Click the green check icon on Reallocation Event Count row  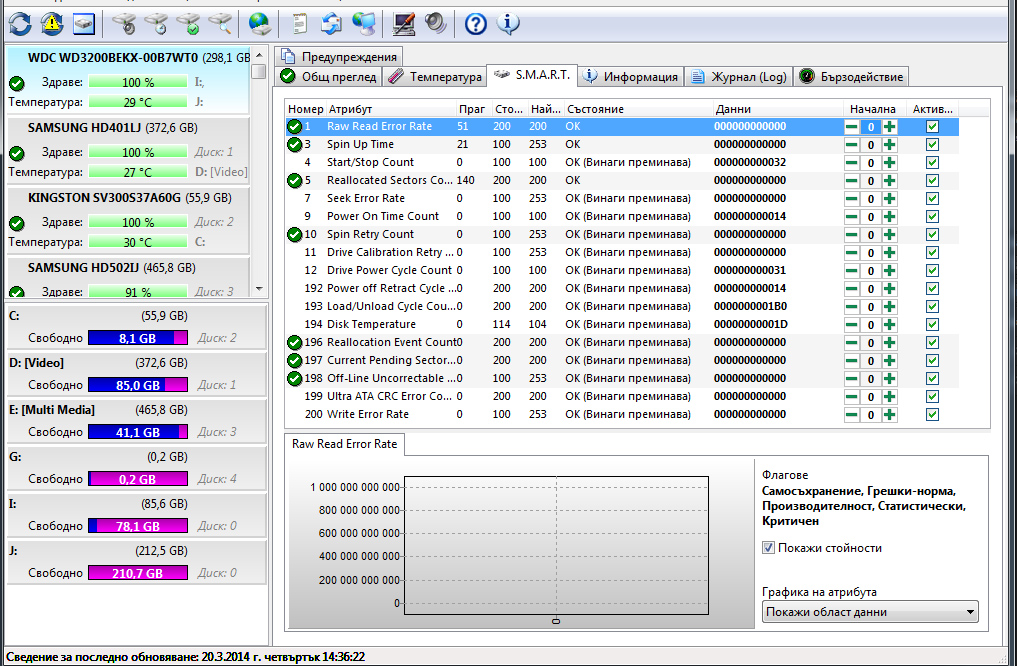[294, 342]
